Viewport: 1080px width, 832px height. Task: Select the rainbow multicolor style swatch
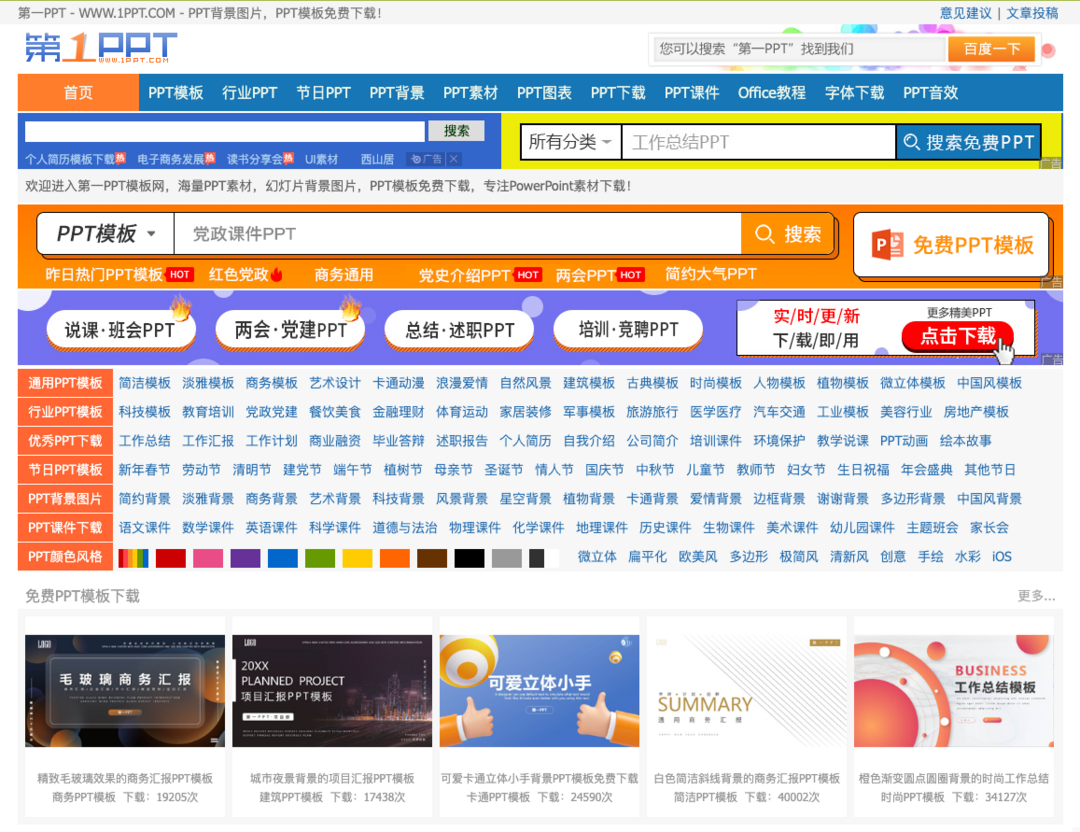[133, 557]
